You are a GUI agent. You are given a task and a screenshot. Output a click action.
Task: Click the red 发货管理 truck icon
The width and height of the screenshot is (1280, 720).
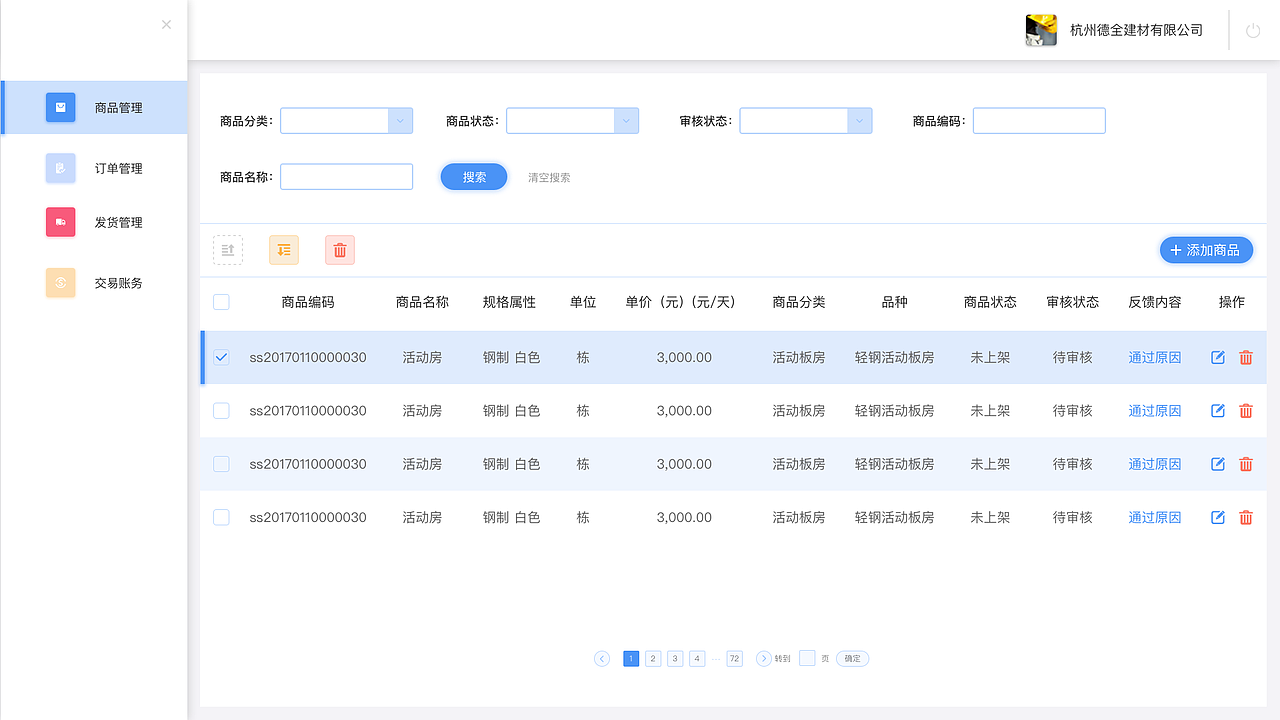coord(61,222)
